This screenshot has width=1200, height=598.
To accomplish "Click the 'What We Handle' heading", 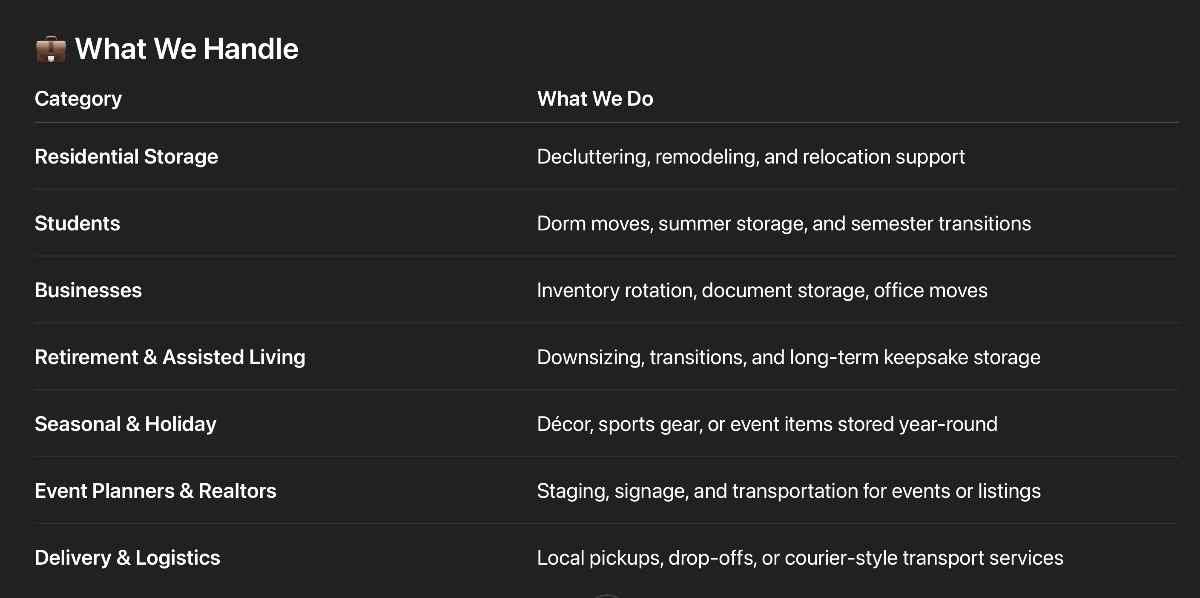I will tap(186, 49).
